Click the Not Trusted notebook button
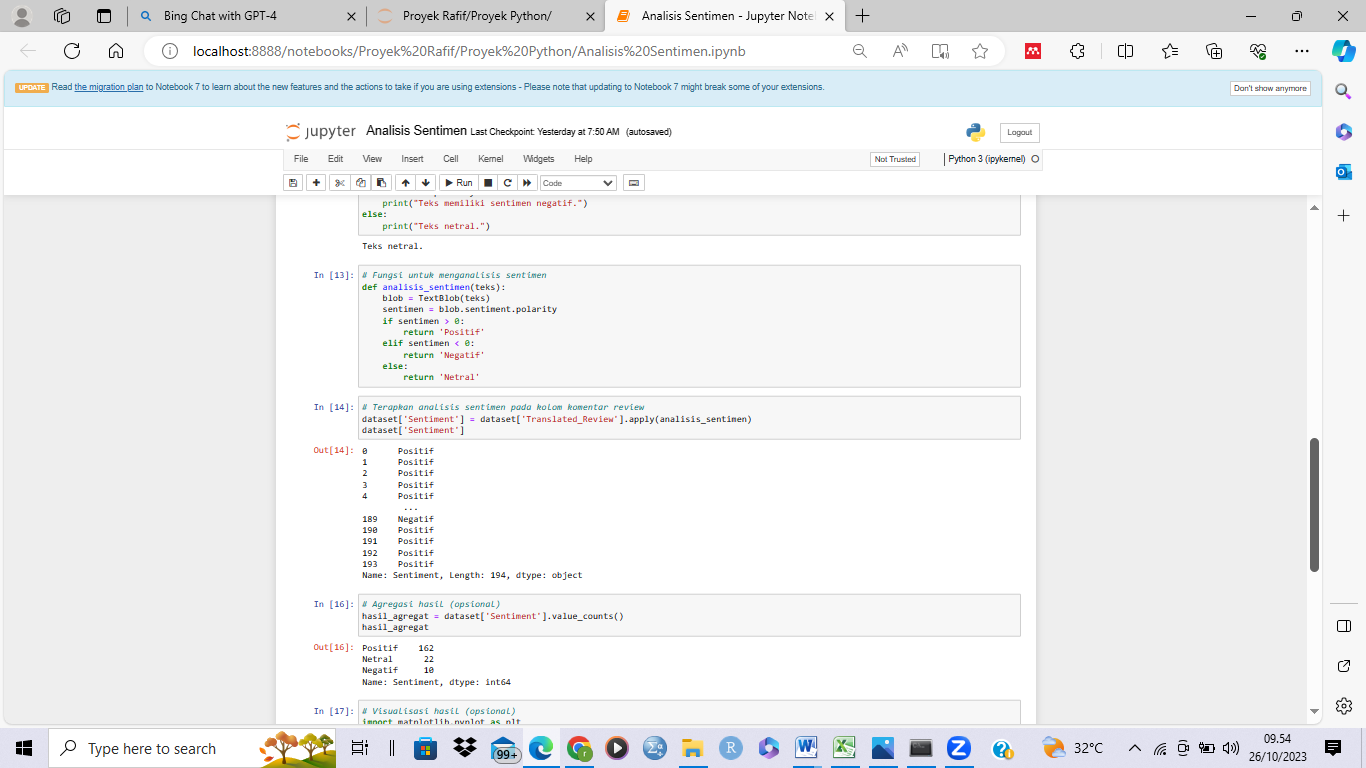Screen dimensions: 1366x768 click(895, 159)
